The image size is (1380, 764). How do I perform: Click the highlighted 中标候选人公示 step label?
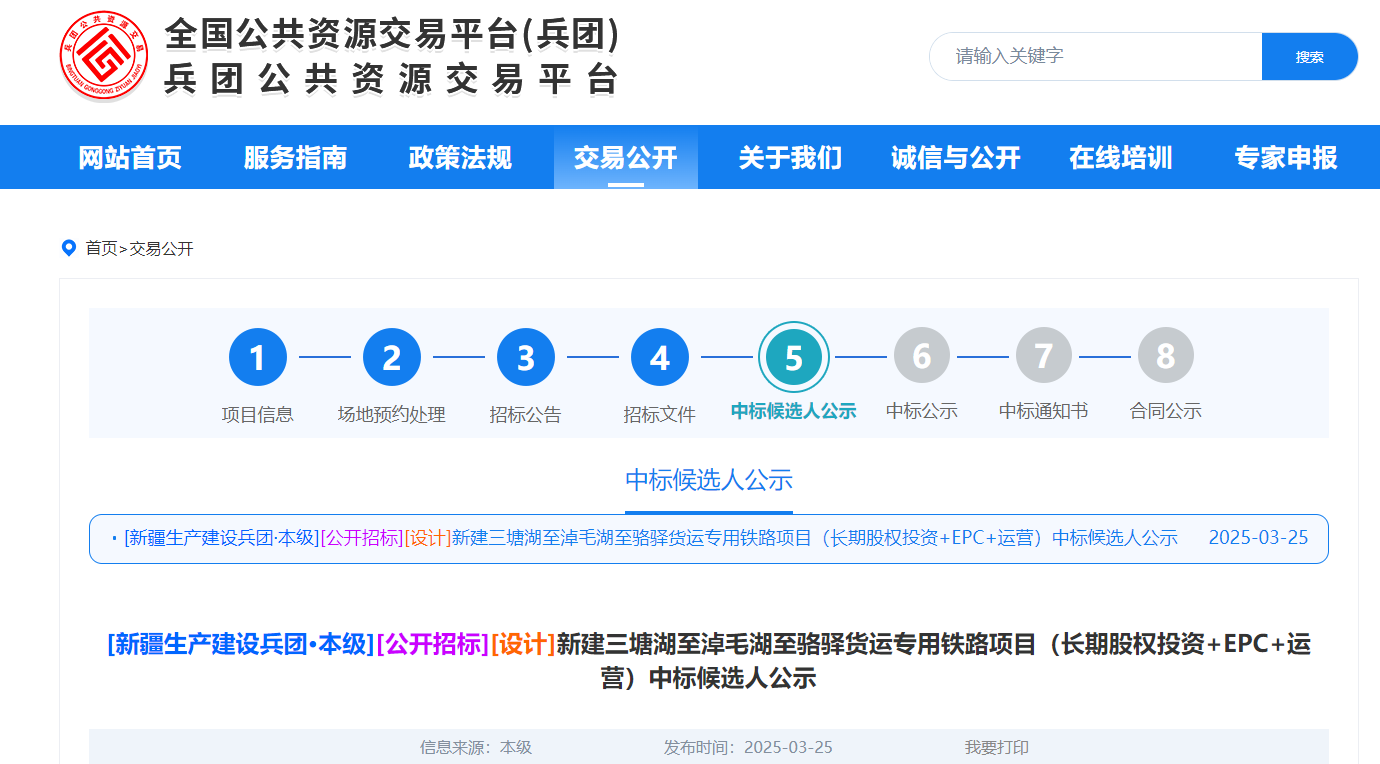click(x=794, y=411)
